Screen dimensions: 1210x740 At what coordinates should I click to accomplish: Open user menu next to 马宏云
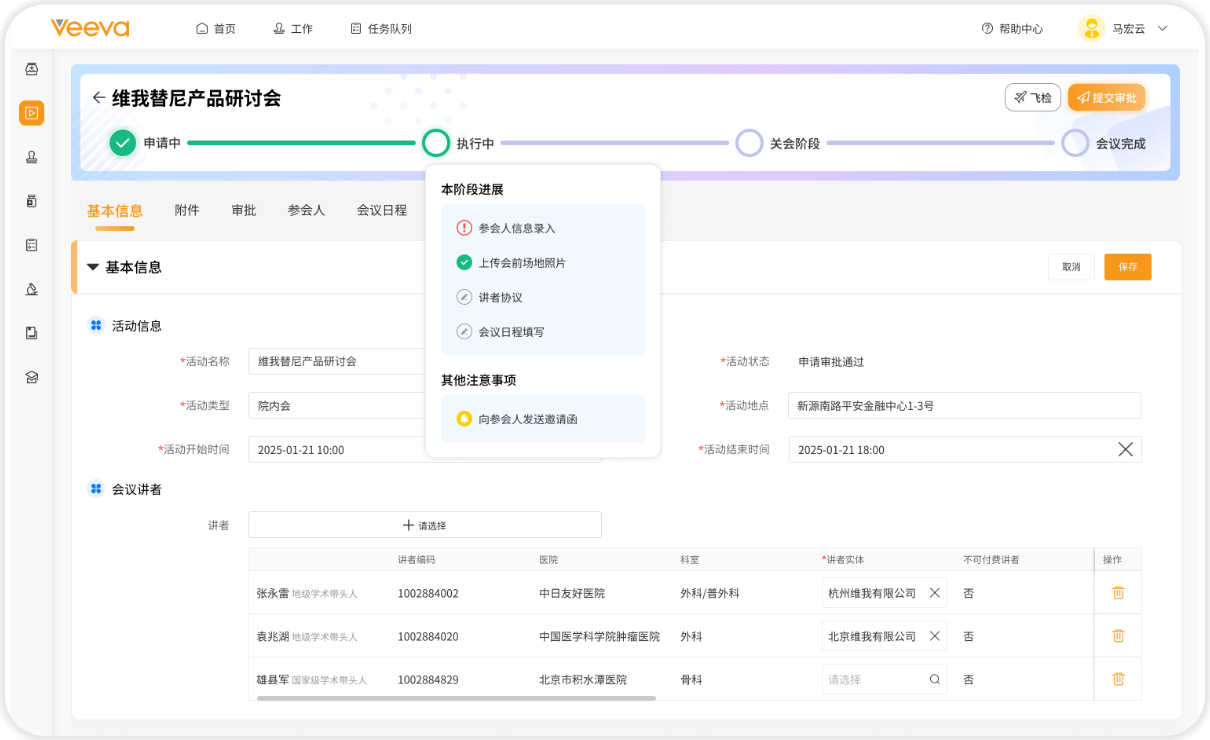tap(1162, 29)
